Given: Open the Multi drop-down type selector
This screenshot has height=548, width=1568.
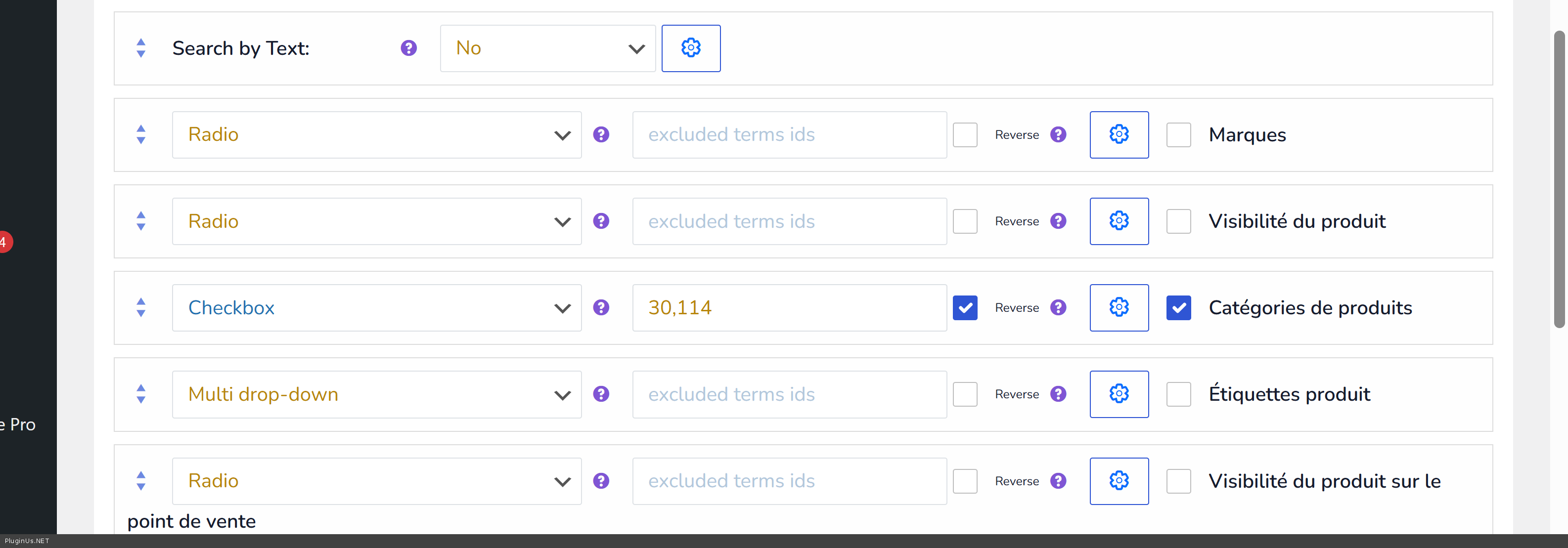Looking at the screenshot, I should [376, 394].
